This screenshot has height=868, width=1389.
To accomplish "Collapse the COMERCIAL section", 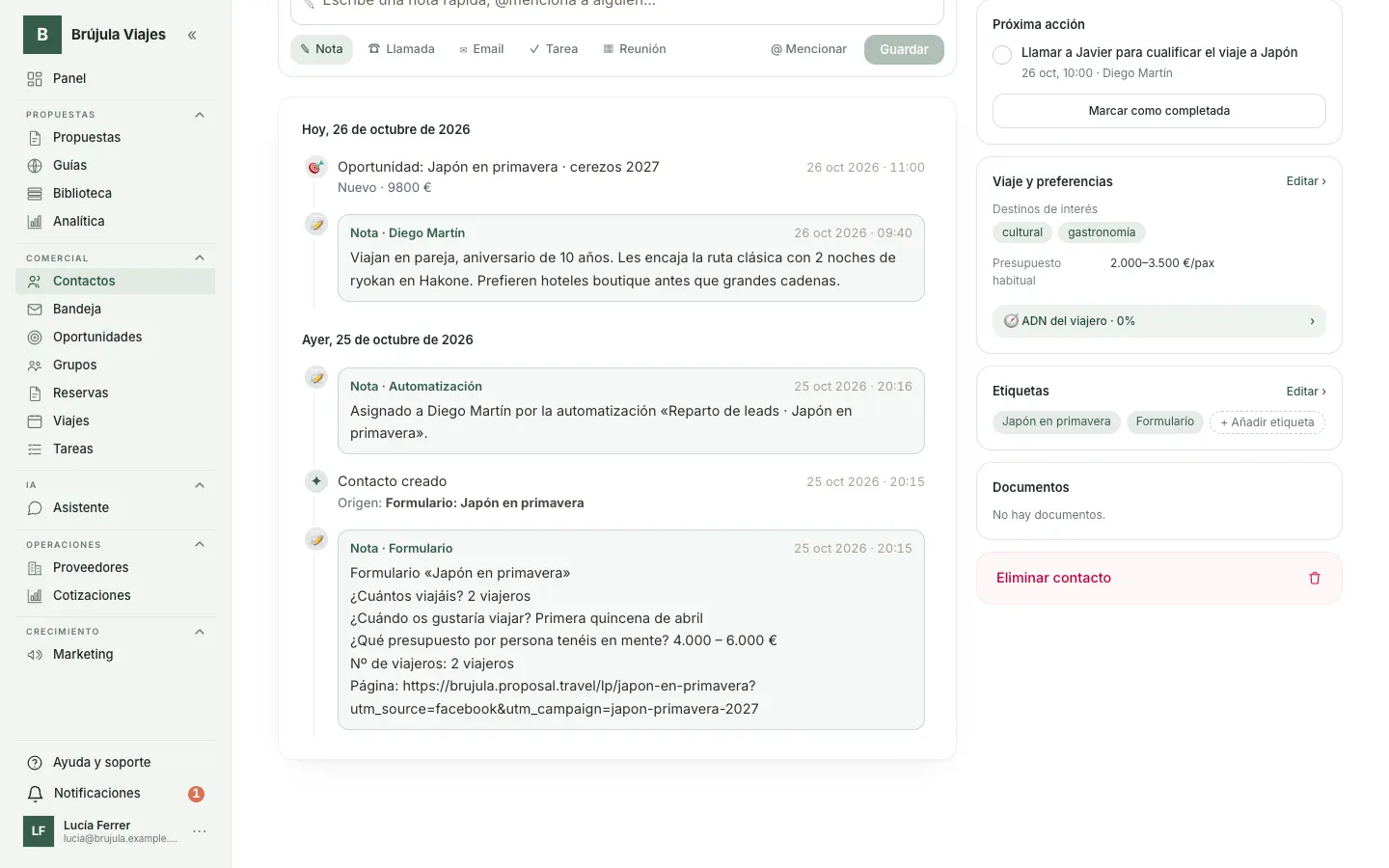I will coord(200,258).
